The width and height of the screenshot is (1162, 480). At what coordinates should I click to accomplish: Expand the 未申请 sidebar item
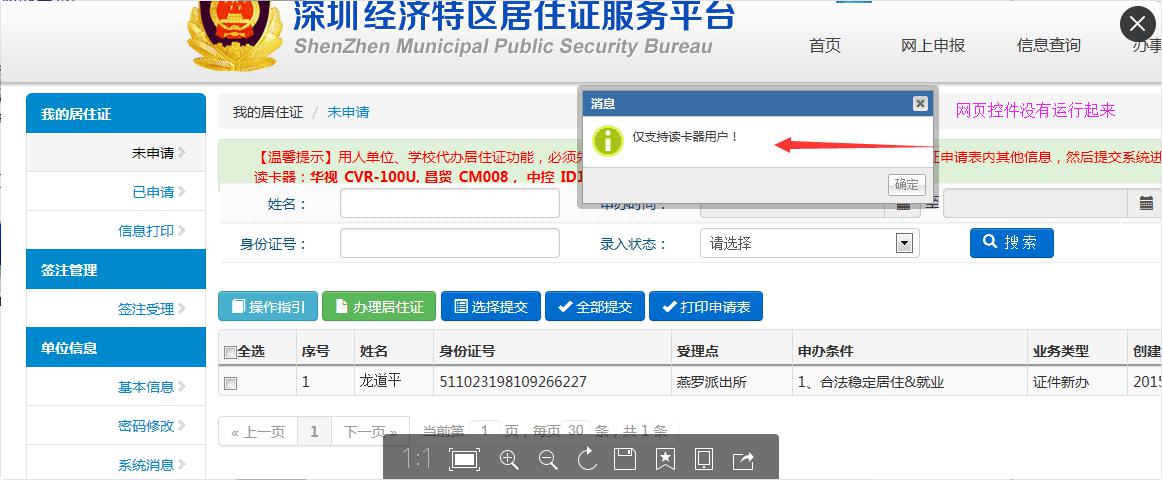[x=153, y=153]
